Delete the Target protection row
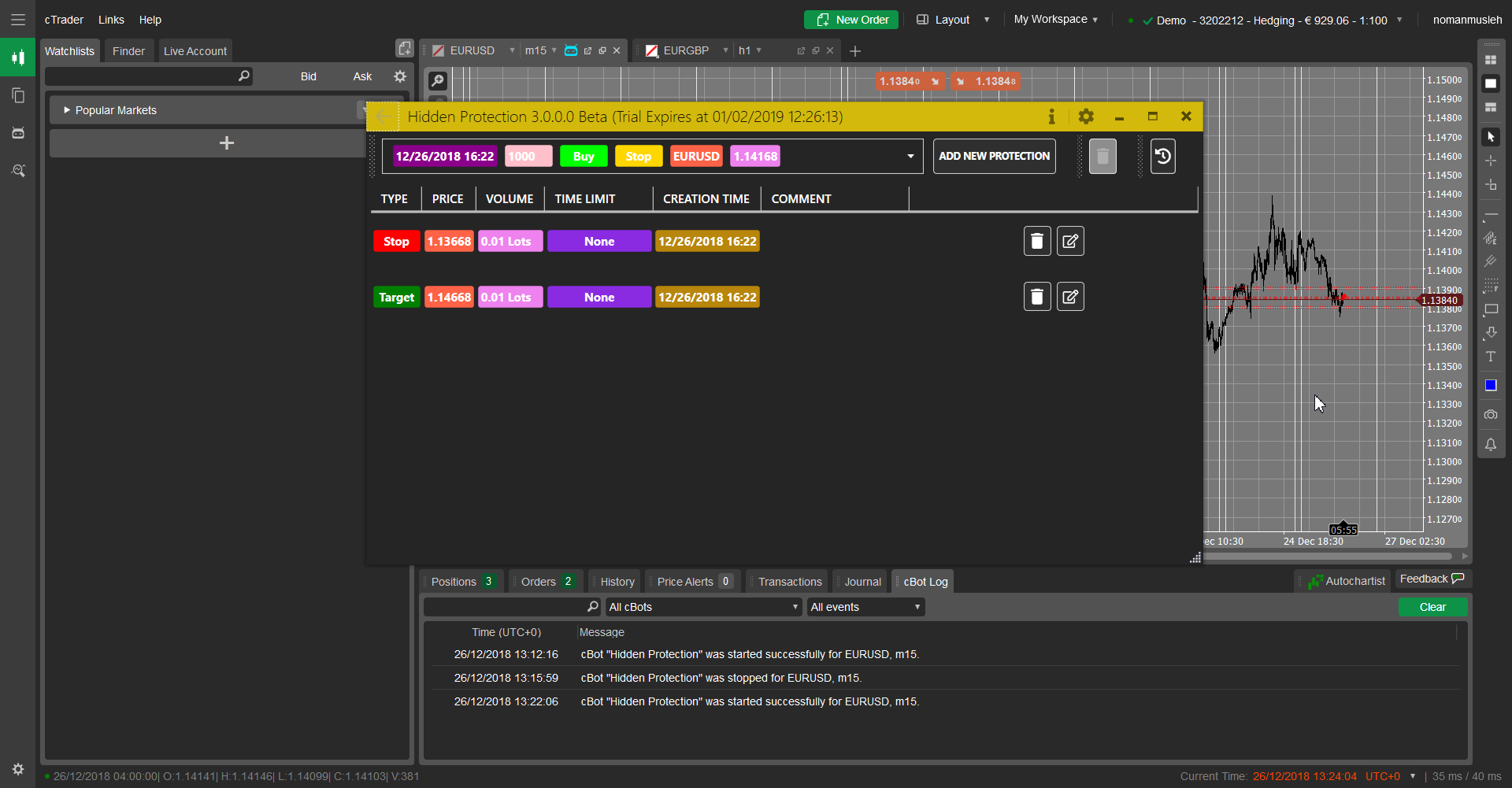1512x788 pixels. pos(1037,297)
